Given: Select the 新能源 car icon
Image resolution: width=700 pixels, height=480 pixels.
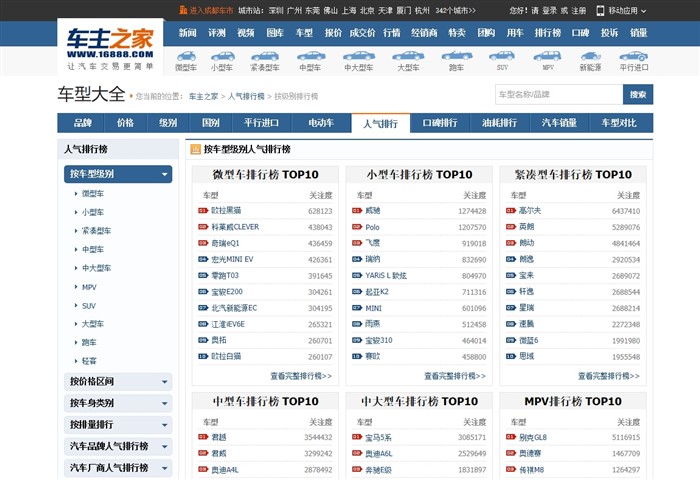Looking at the screenshot, I should tap(590, 56).
